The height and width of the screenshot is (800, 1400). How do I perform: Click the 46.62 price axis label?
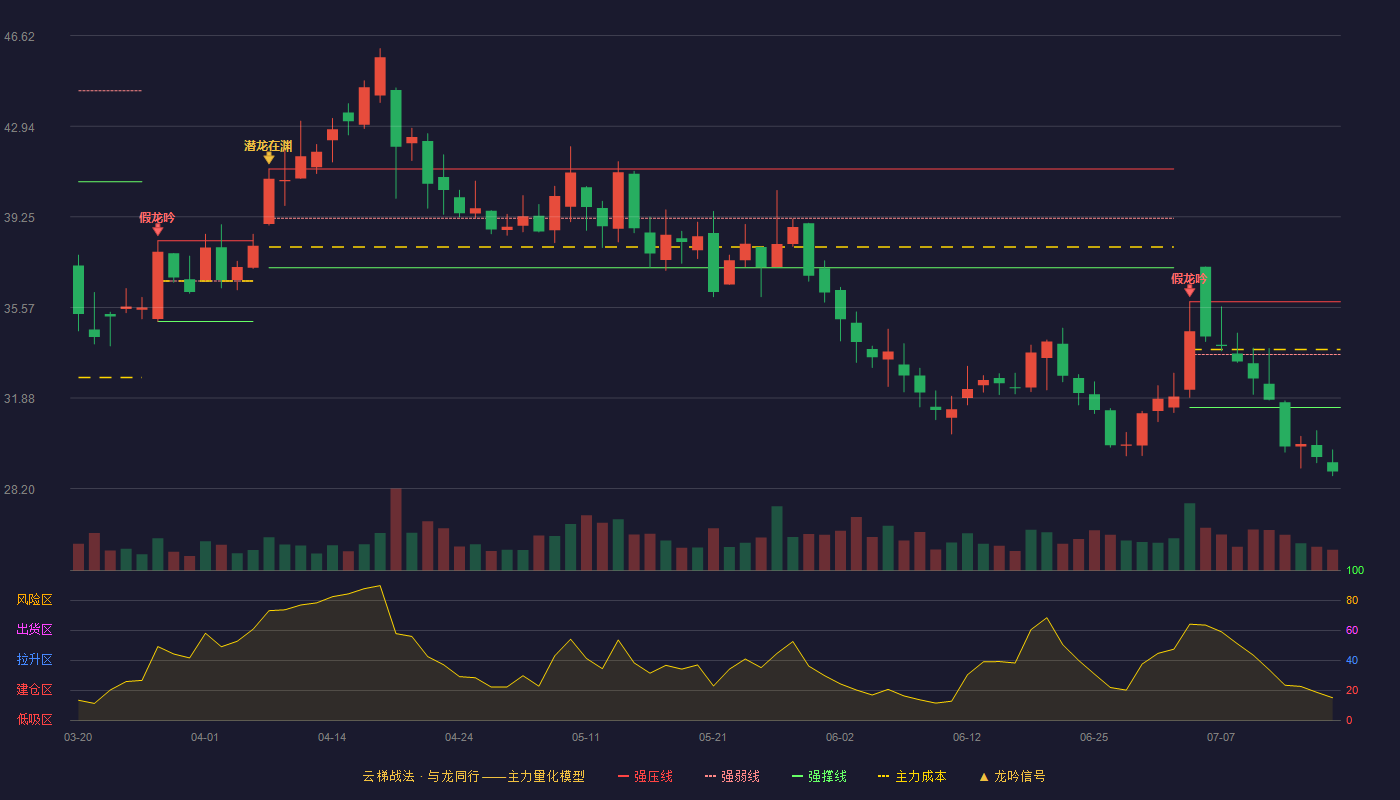click(19, 37)
